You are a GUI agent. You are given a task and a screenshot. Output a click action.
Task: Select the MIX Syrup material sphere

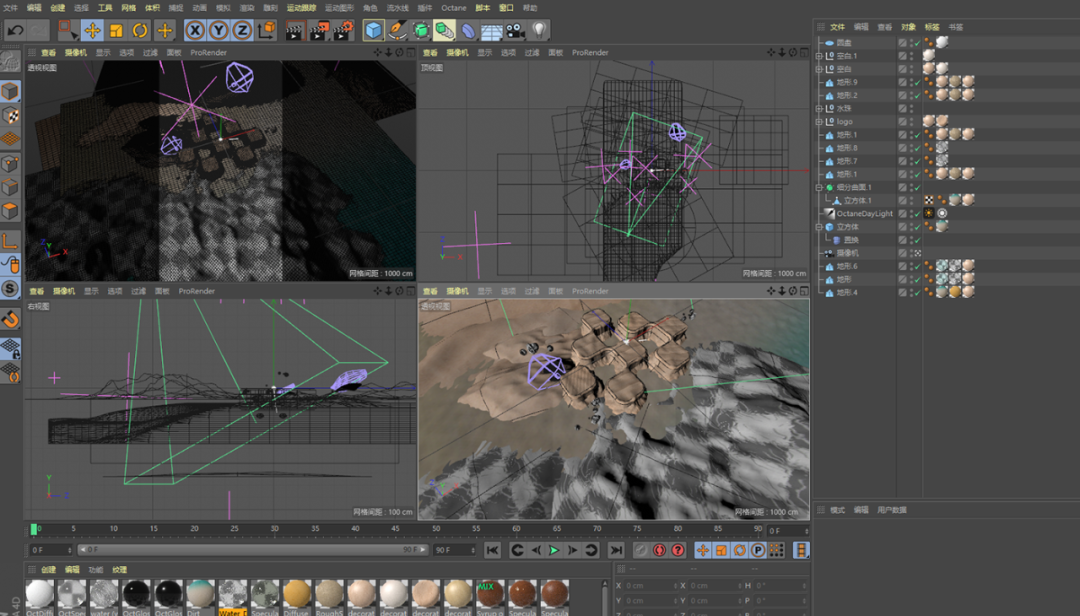point(490,594)
